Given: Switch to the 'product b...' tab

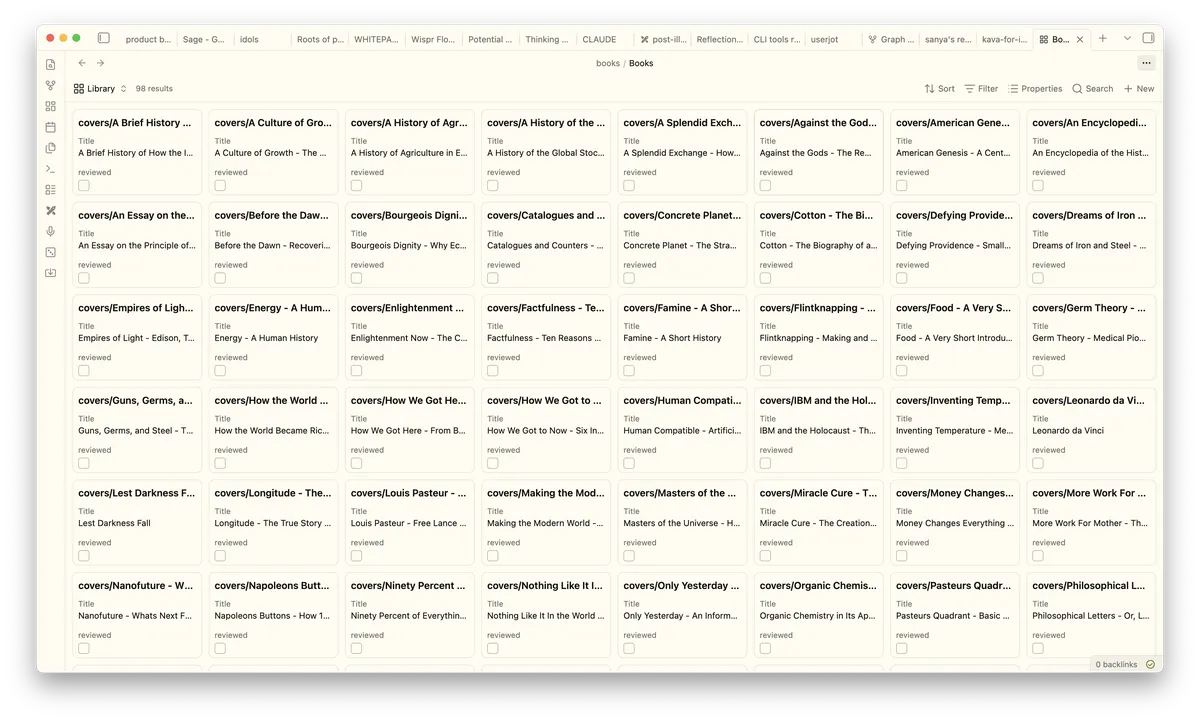Looking at the screenshot, I should pyautogui.click(x=148, y=40).
